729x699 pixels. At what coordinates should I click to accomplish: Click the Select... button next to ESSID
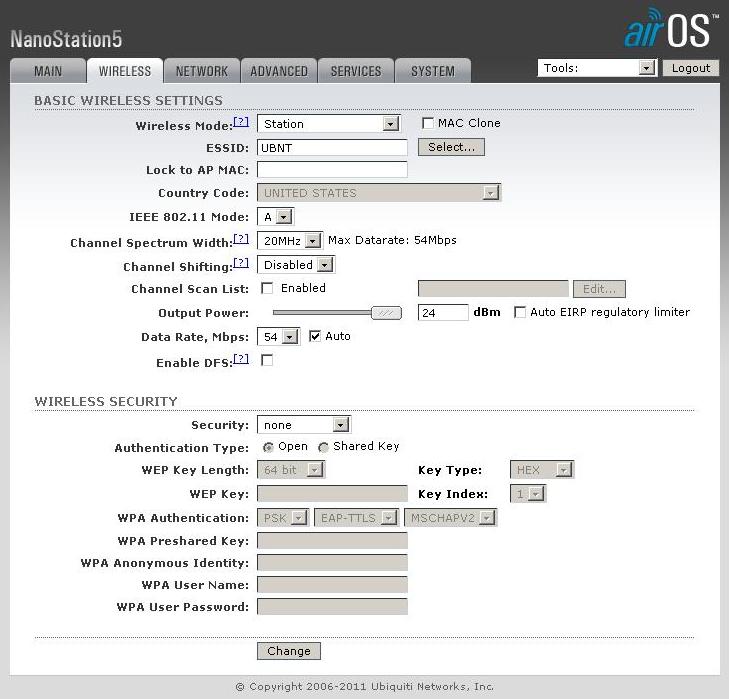(451, 147)
